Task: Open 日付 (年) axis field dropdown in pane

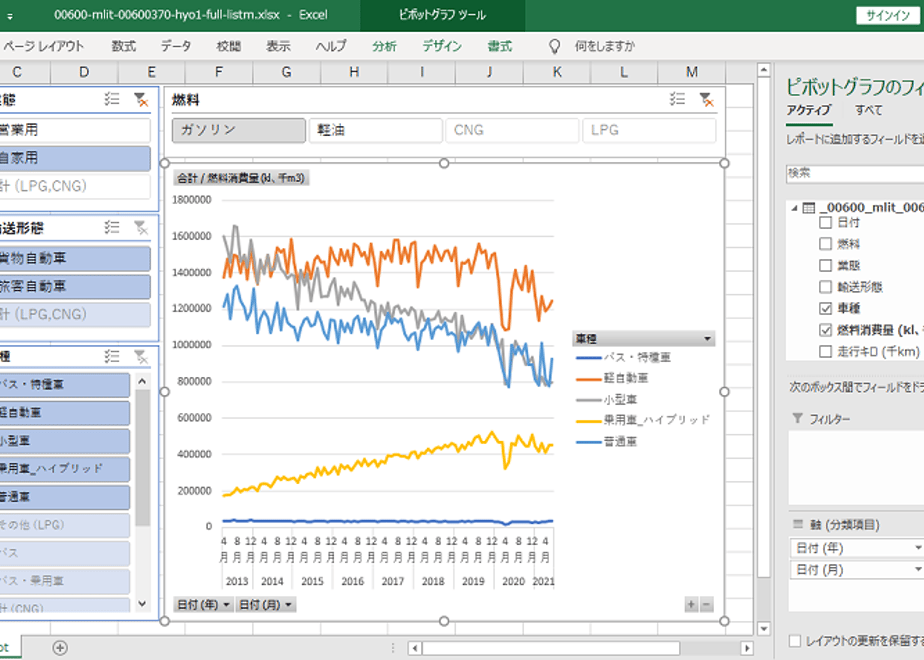Action: point(917,548)
